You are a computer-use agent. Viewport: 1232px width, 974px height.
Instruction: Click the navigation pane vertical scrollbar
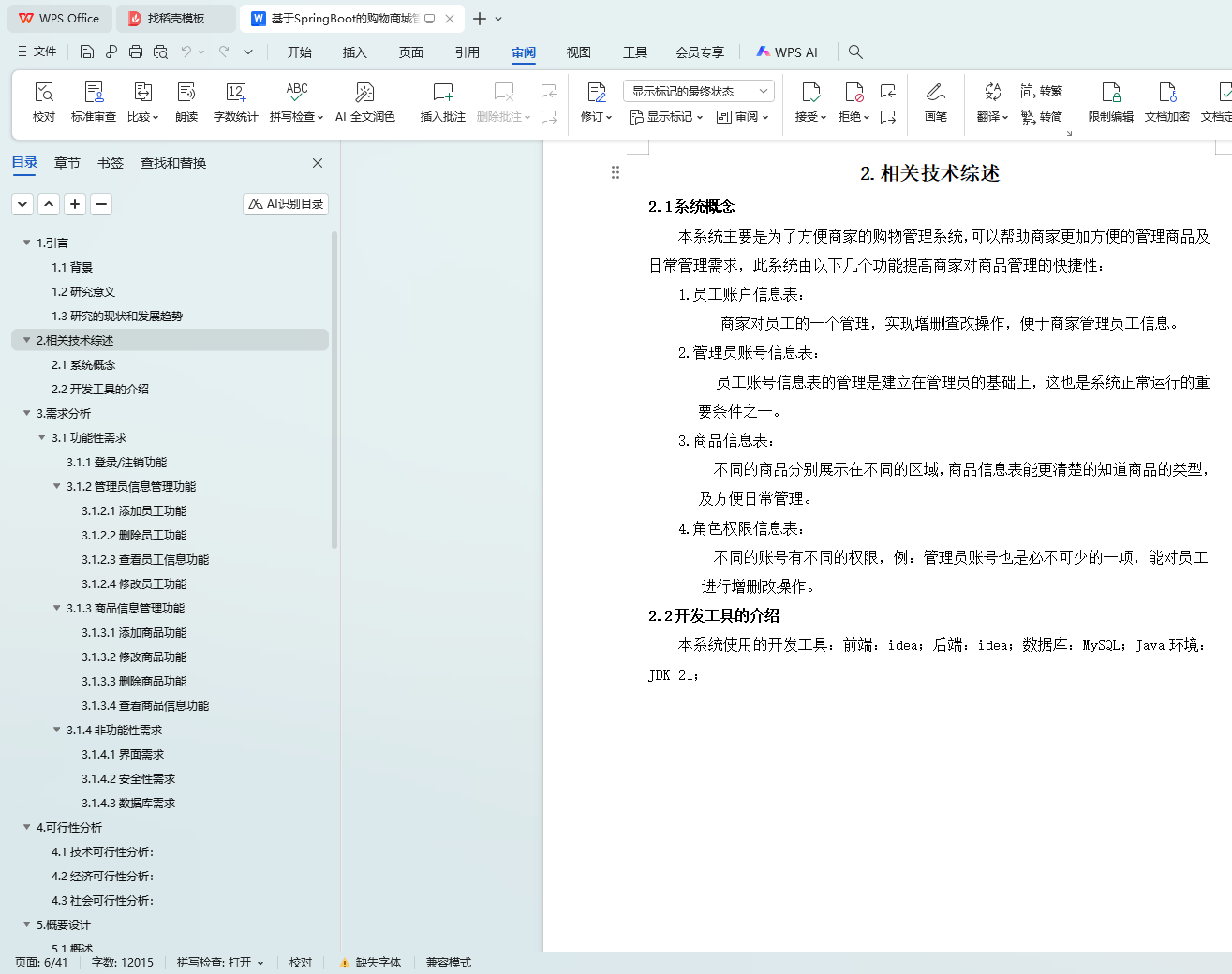334,391
